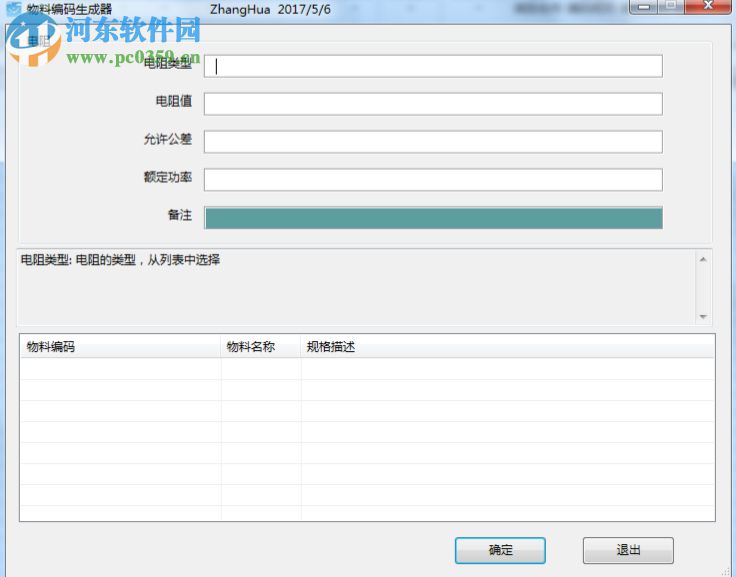The width and height of the screenshot is (736, 577).
Task: Click the 规格描述 column header
Action: [x=507, y=347]
